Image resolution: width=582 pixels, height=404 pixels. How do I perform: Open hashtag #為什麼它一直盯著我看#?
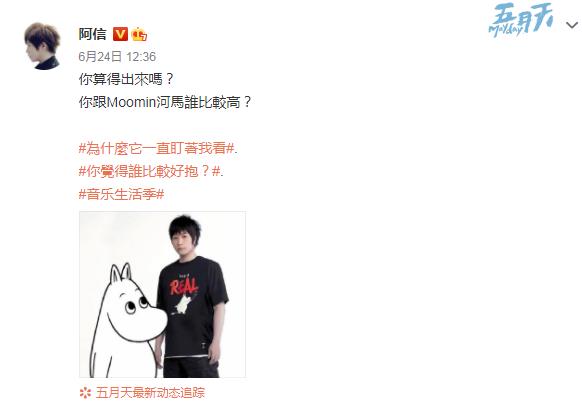[x=156, y=149]
